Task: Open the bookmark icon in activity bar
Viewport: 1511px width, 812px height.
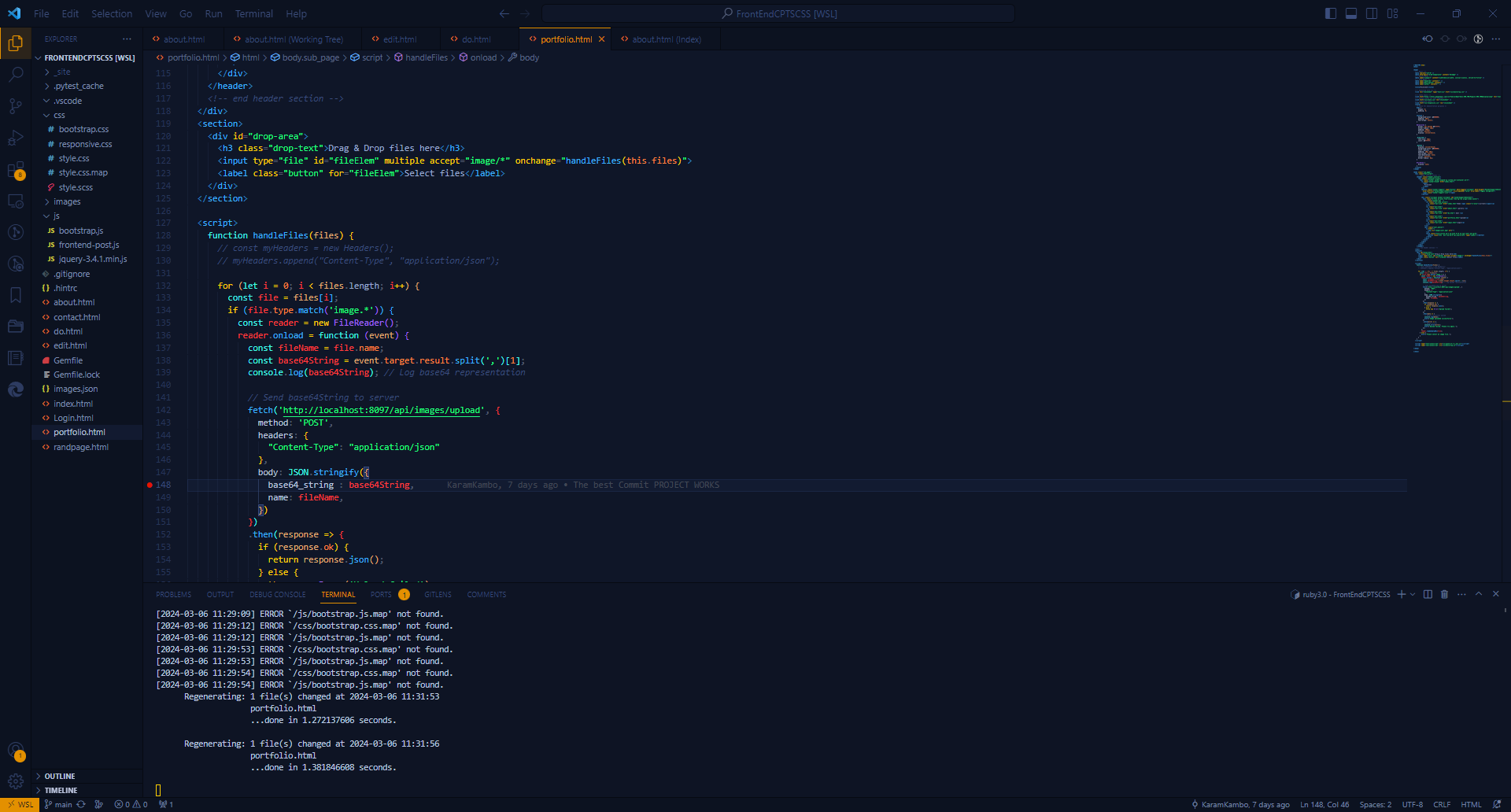Action: tap(15, 295)
